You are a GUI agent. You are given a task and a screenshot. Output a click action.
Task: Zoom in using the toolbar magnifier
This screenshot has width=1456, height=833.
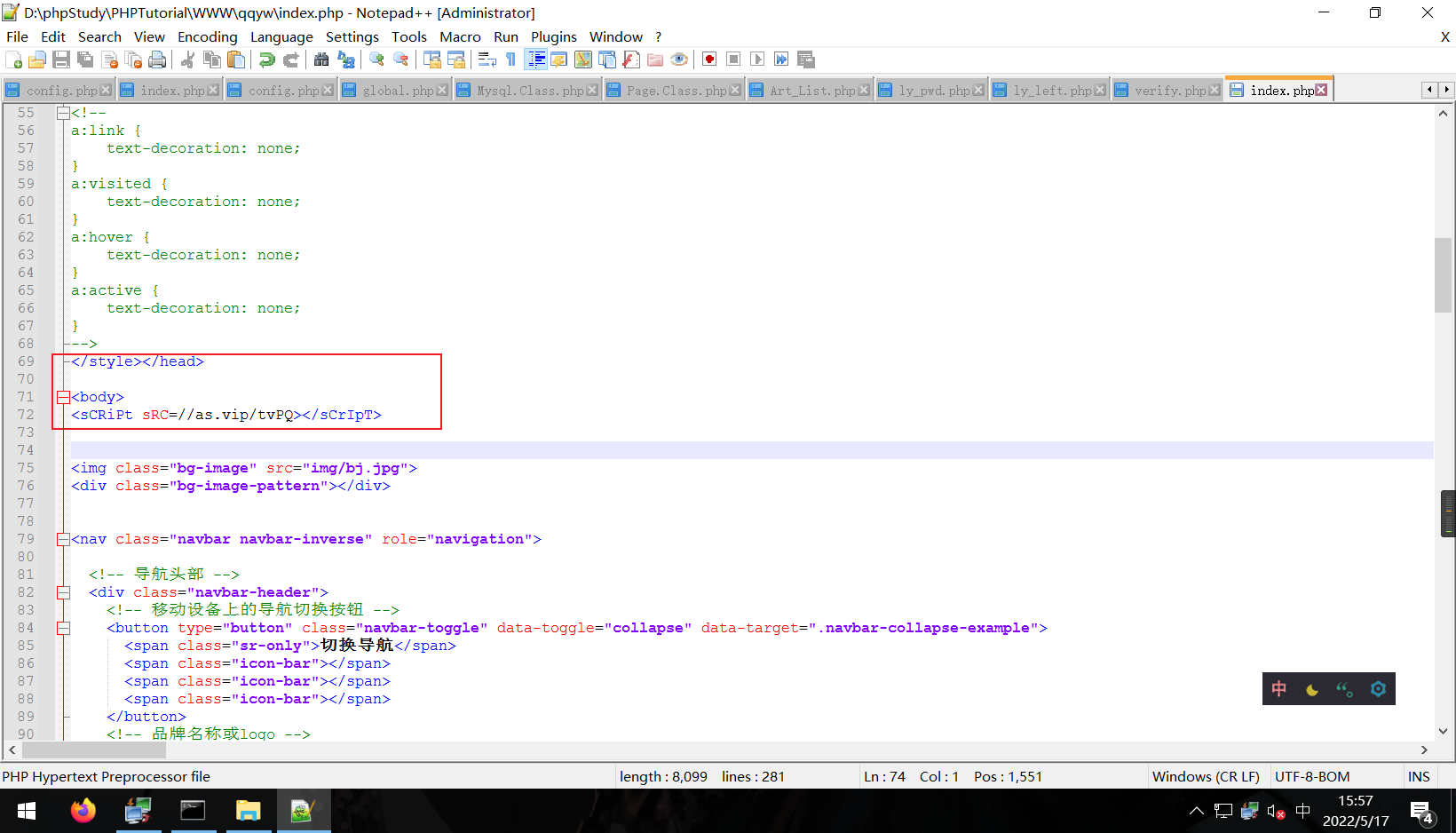(x=376, y=59)
